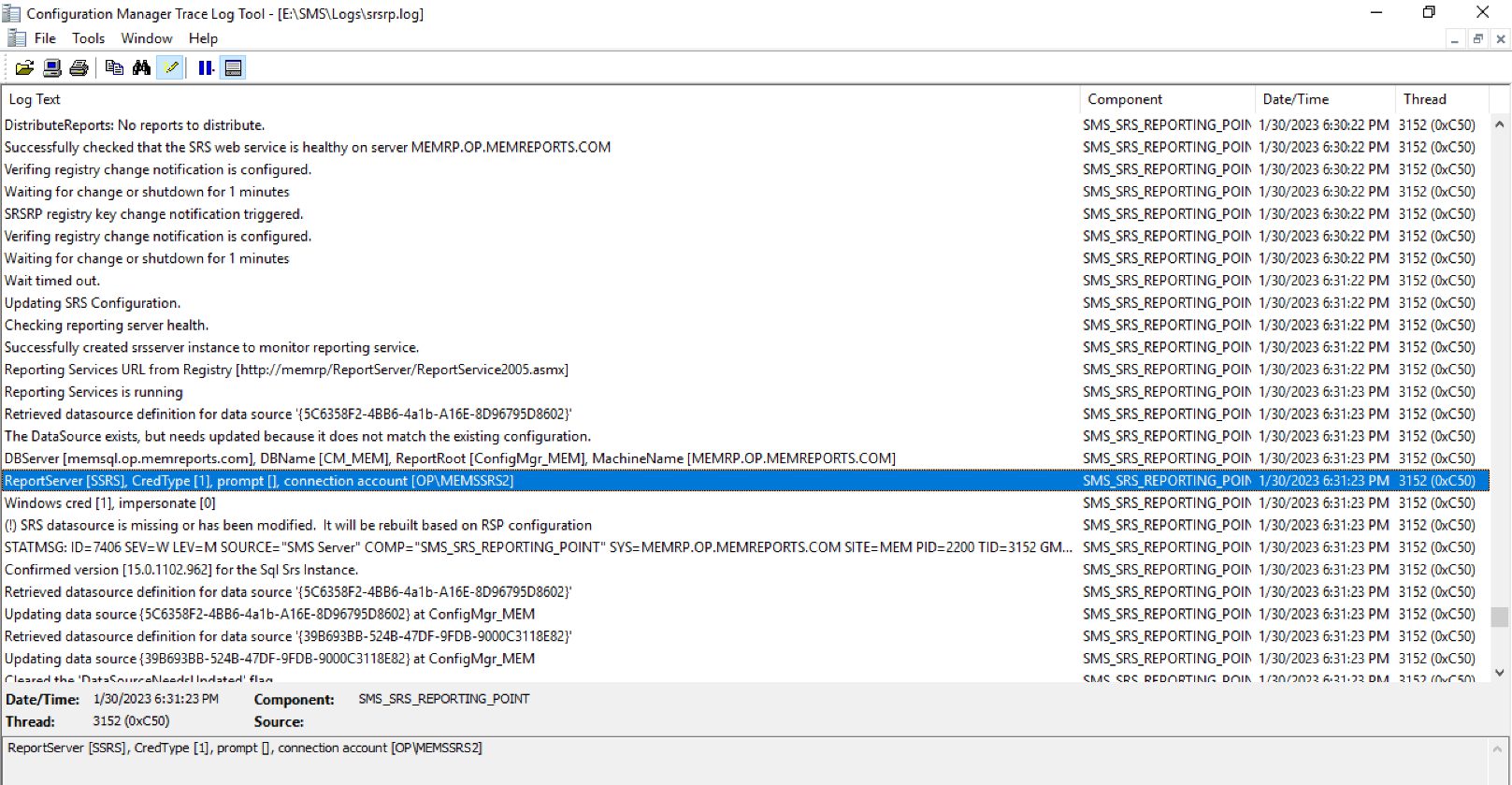The width and height of the screenshot is (1512, 785).
Task: Restore the inner srsrp.log document window
Action: coord(1477,39)
